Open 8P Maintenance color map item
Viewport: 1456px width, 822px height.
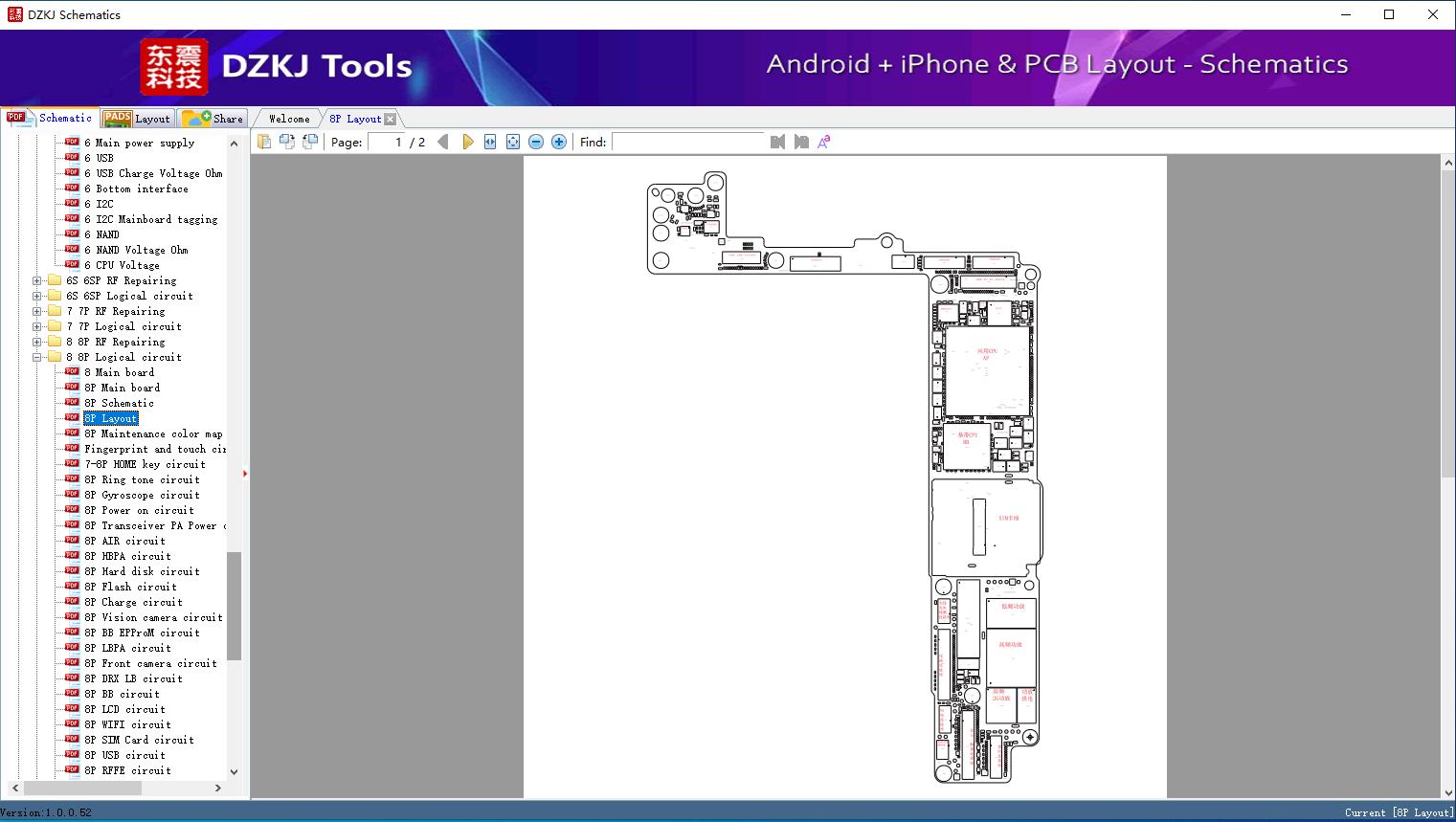[153, 433]
